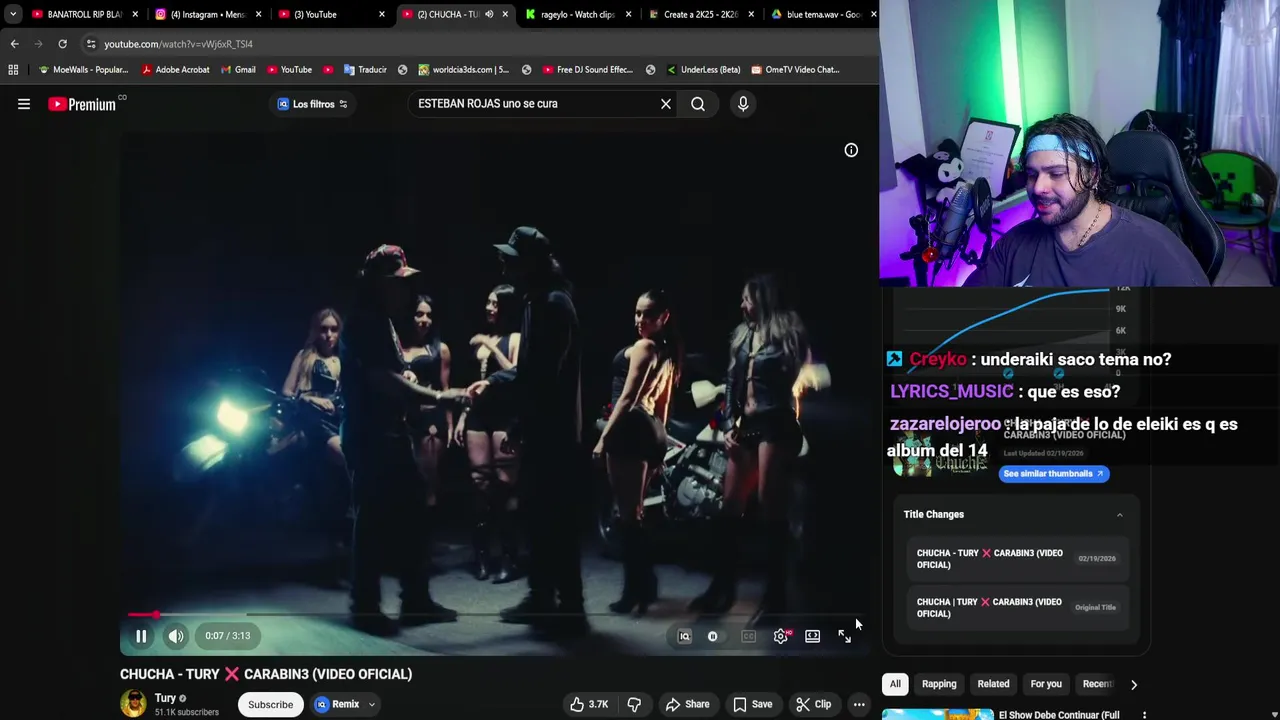Image resolution: width=1280 pixels, height=720 pixels.
Task: Open the apps grid in the bookmarks bar
Action: [13, 70]
